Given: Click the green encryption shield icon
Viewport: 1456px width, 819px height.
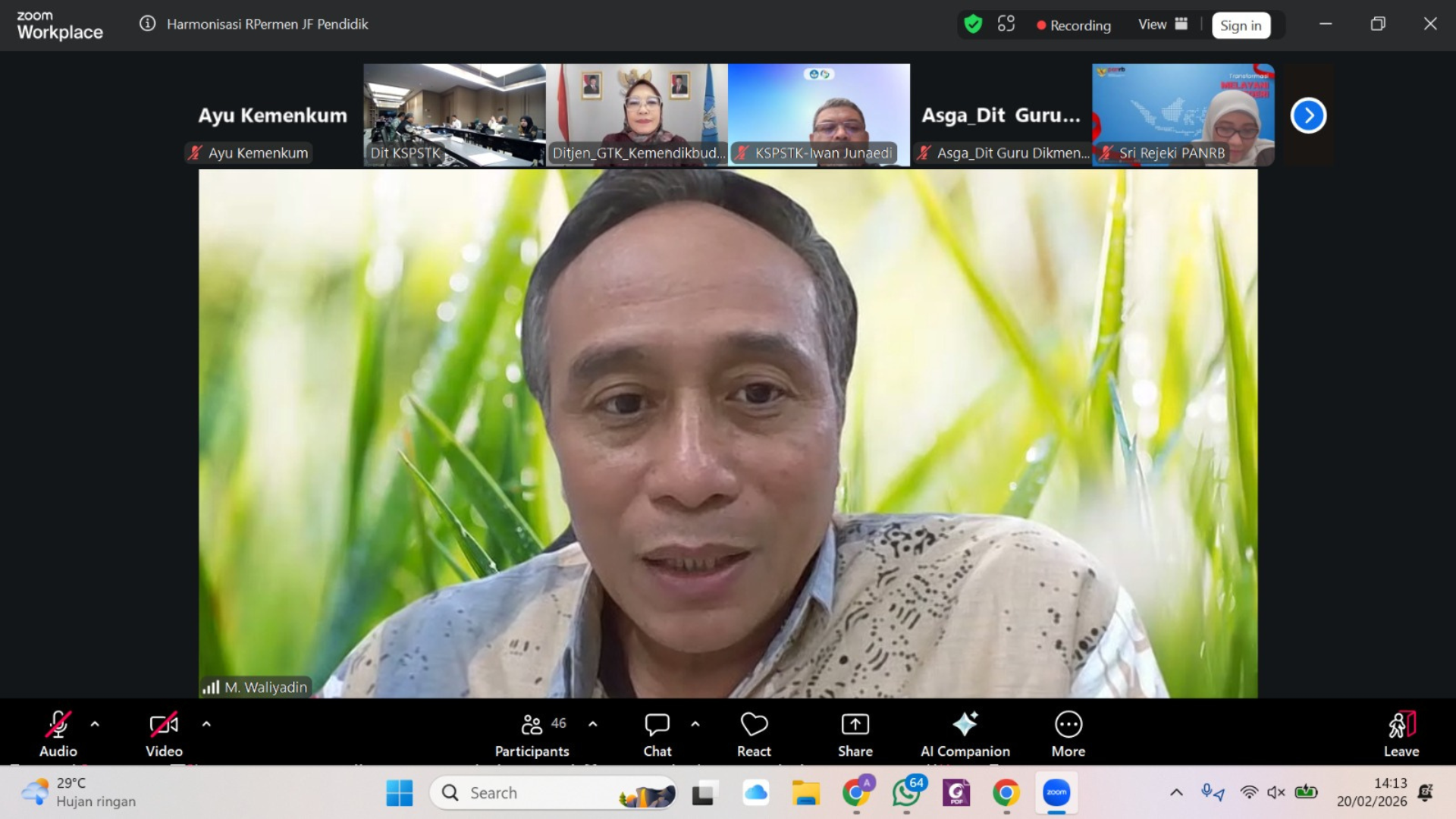Looking at the screenshot, I should pos(973,24).
